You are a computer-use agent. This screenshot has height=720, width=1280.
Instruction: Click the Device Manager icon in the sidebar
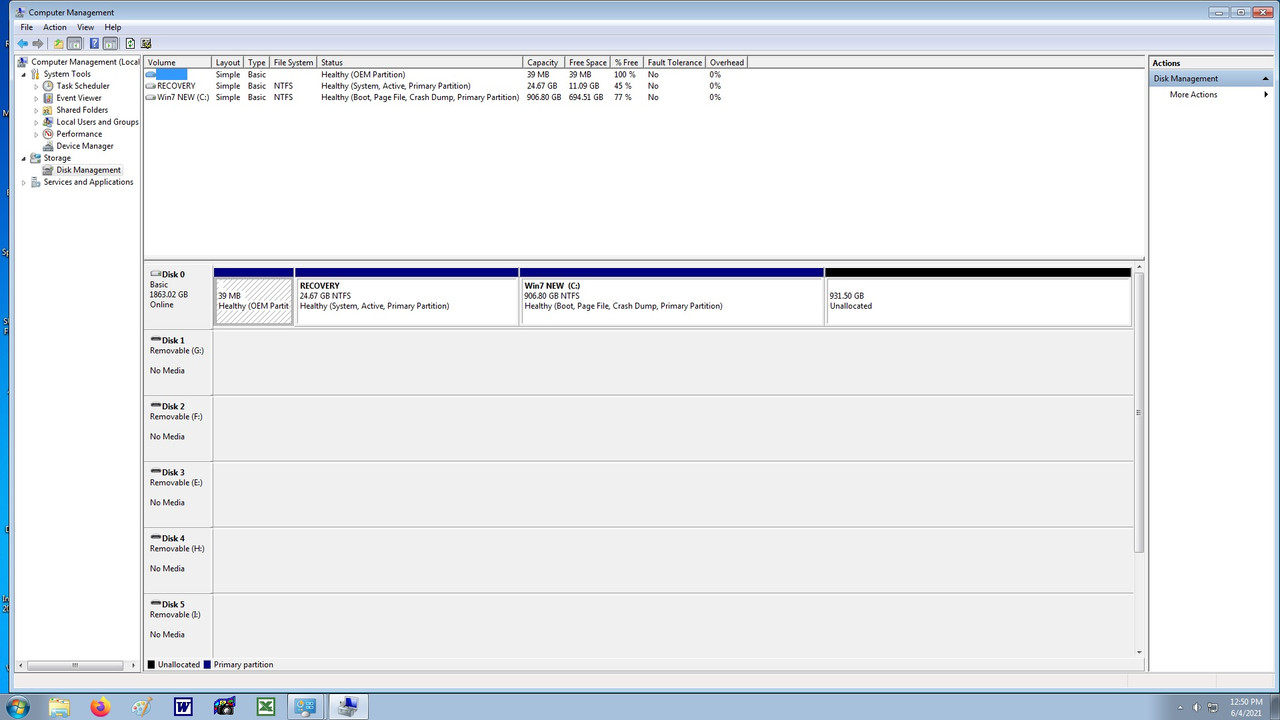pyautogui.click(x=48, y=145)
